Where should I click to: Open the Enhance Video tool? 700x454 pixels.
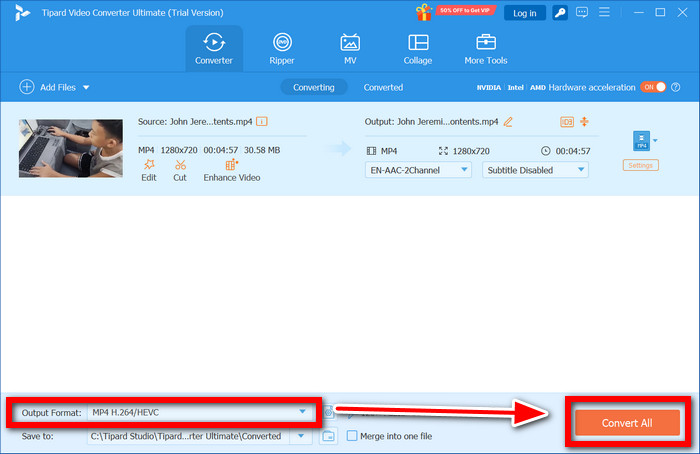click(x=232, y=171)
